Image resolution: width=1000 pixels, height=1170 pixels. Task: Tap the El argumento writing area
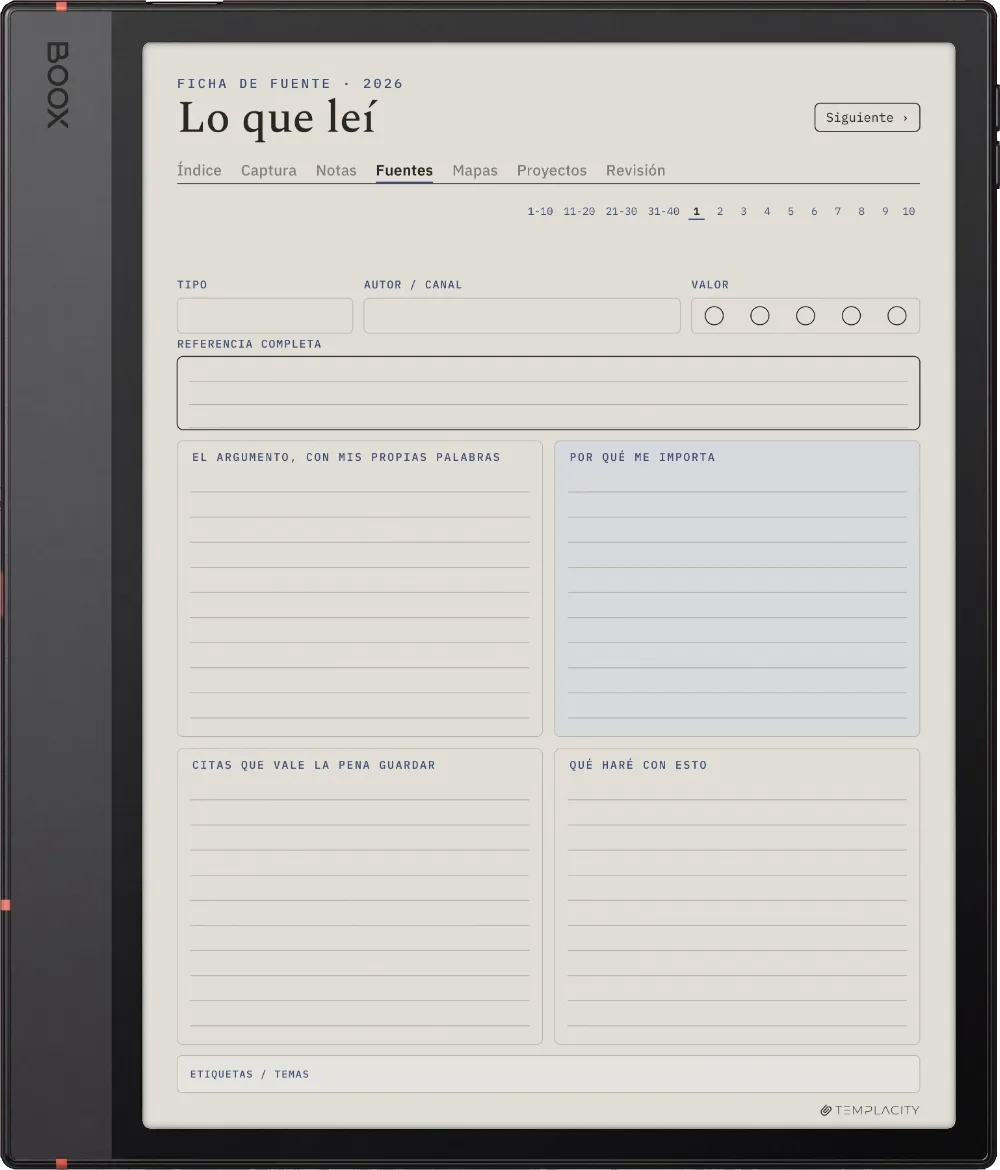360,589
